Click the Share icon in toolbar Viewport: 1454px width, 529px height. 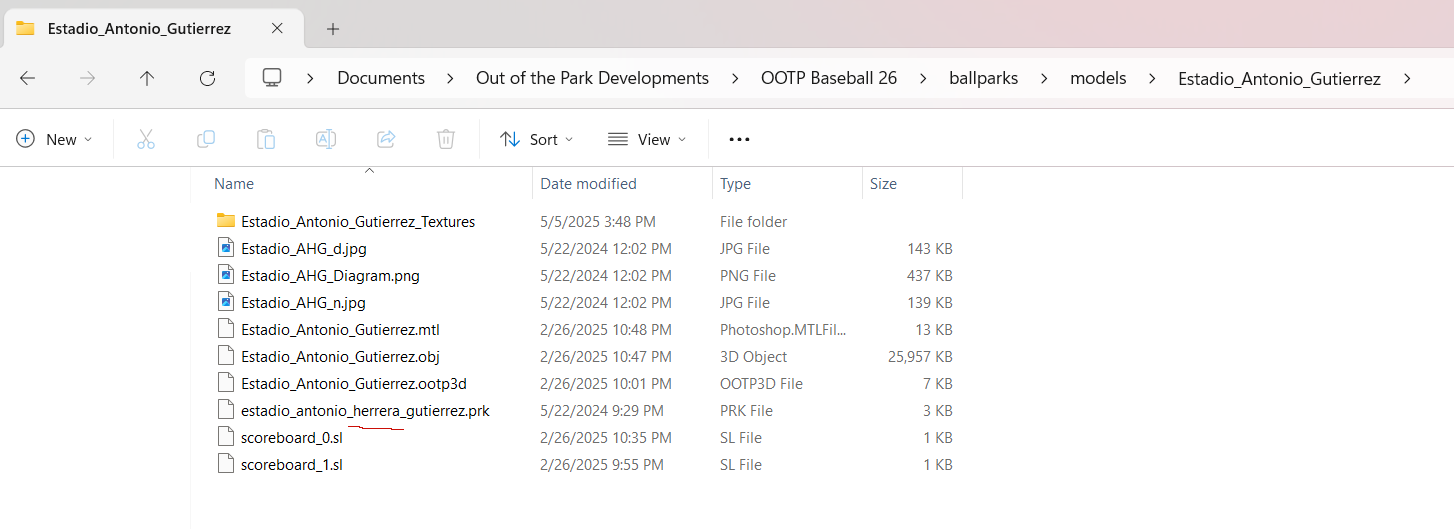tap(386, 139)
